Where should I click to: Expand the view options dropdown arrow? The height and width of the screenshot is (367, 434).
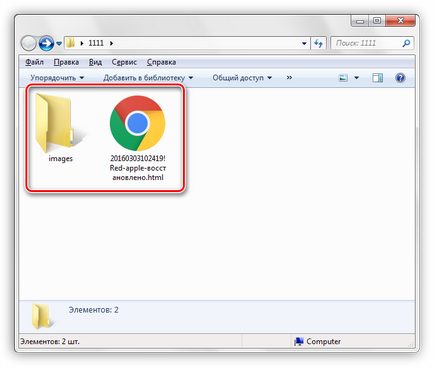pos(356,78)
